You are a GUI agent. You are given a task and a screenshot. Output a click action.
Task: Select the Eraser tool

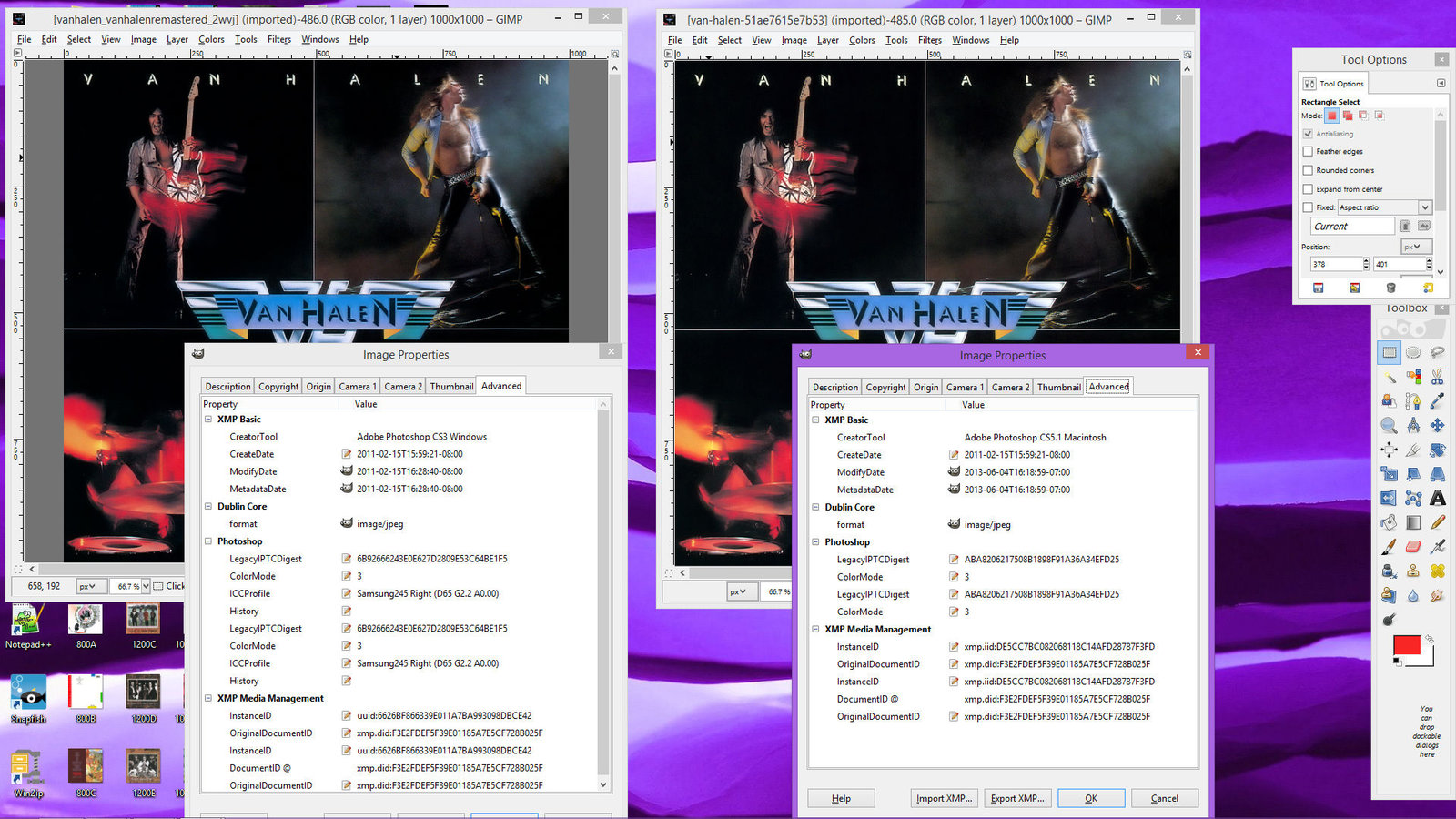point(1413,547)
